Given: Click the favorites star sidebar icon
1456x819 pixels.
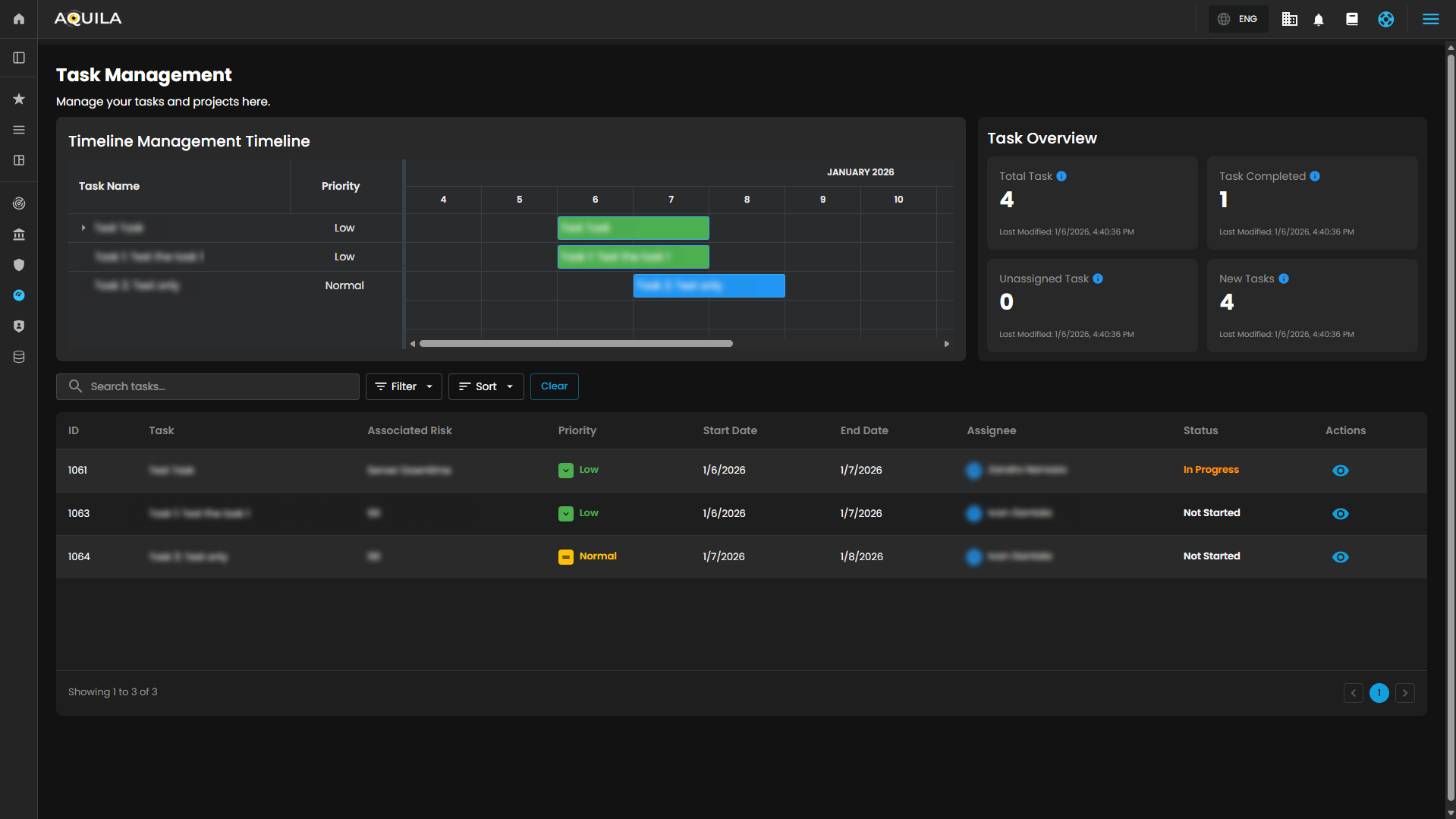Looking at the screenshot, I should pyautogui.click(x=19, y=99).
